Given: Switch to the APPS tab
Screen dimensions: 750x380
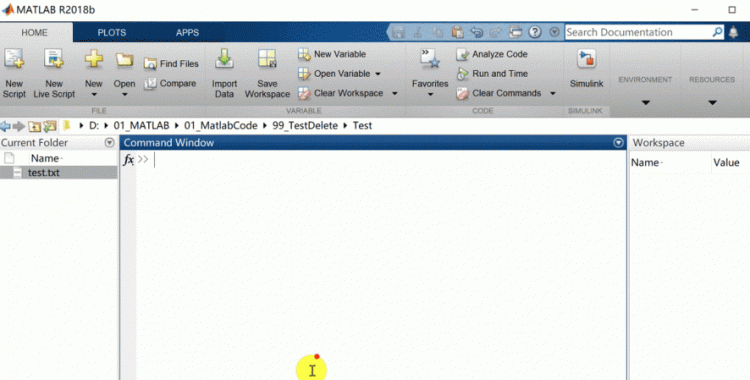Looking at the screenshot, I should [x=187, y=33].
